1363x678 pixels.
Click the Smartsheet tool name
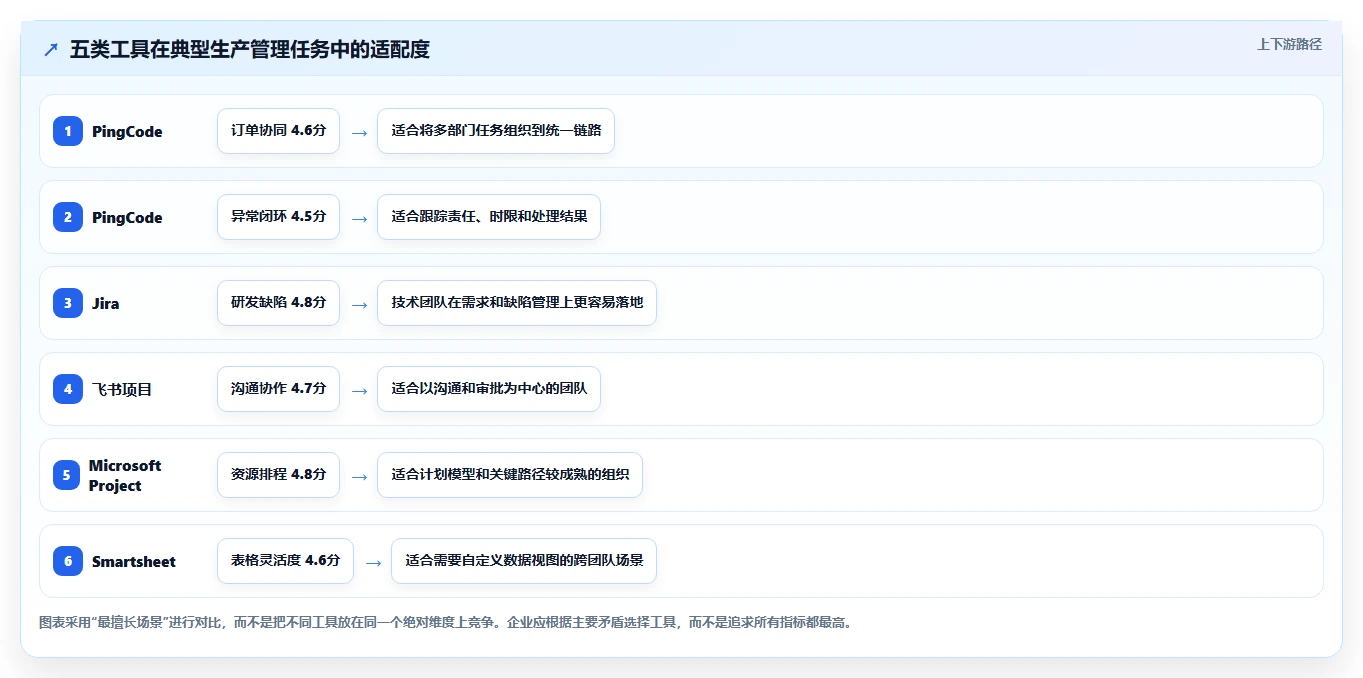point(134,561)
